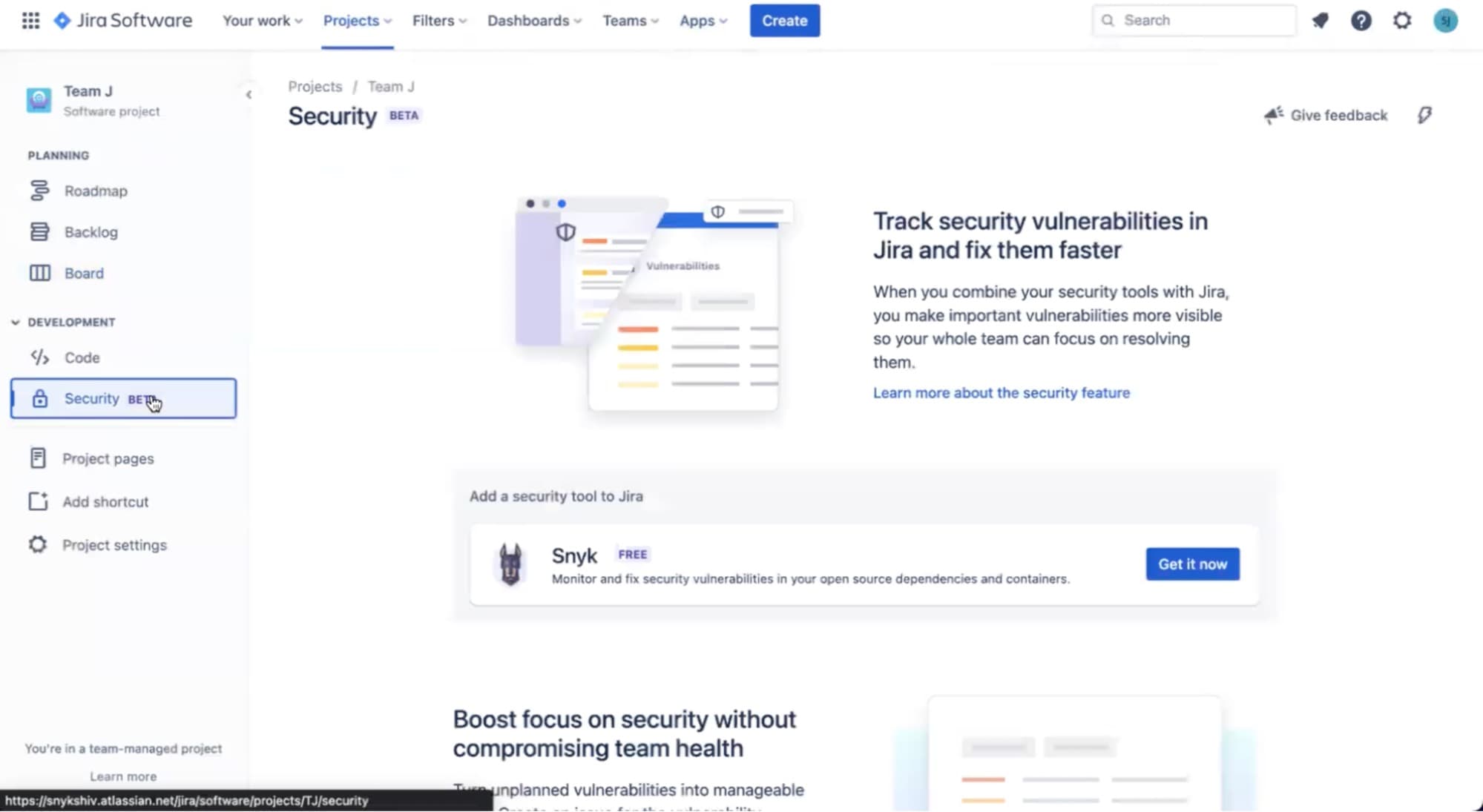1483x812 pixels.
Task: Click the Backlog icon in sidebar
Action: click(x=39, y=232)
